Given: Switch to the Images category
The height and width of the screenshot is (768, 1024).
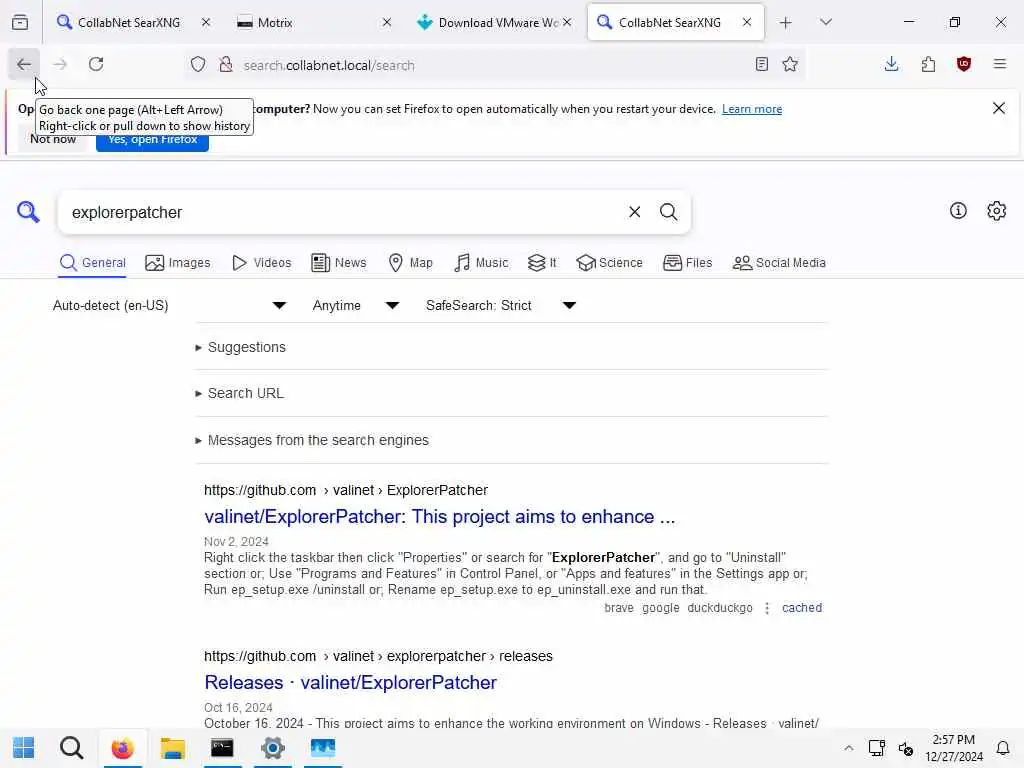Looking at the screenshot, I should (x=178, y=263).
